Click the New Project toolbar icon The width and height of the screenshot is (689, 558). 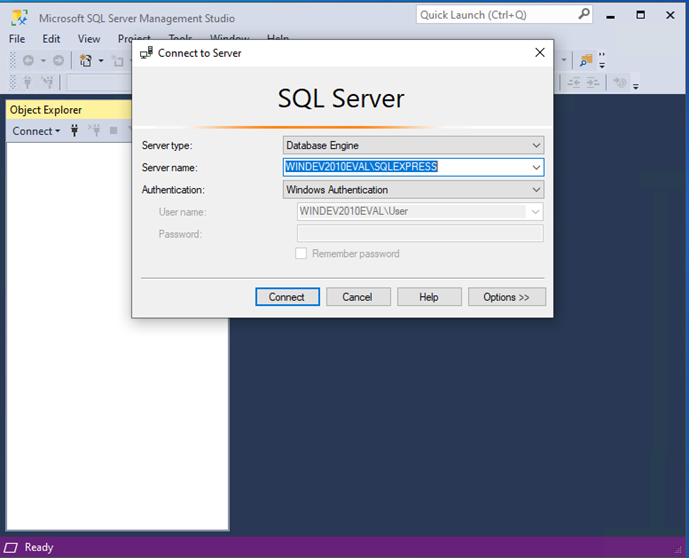[85, 60]
